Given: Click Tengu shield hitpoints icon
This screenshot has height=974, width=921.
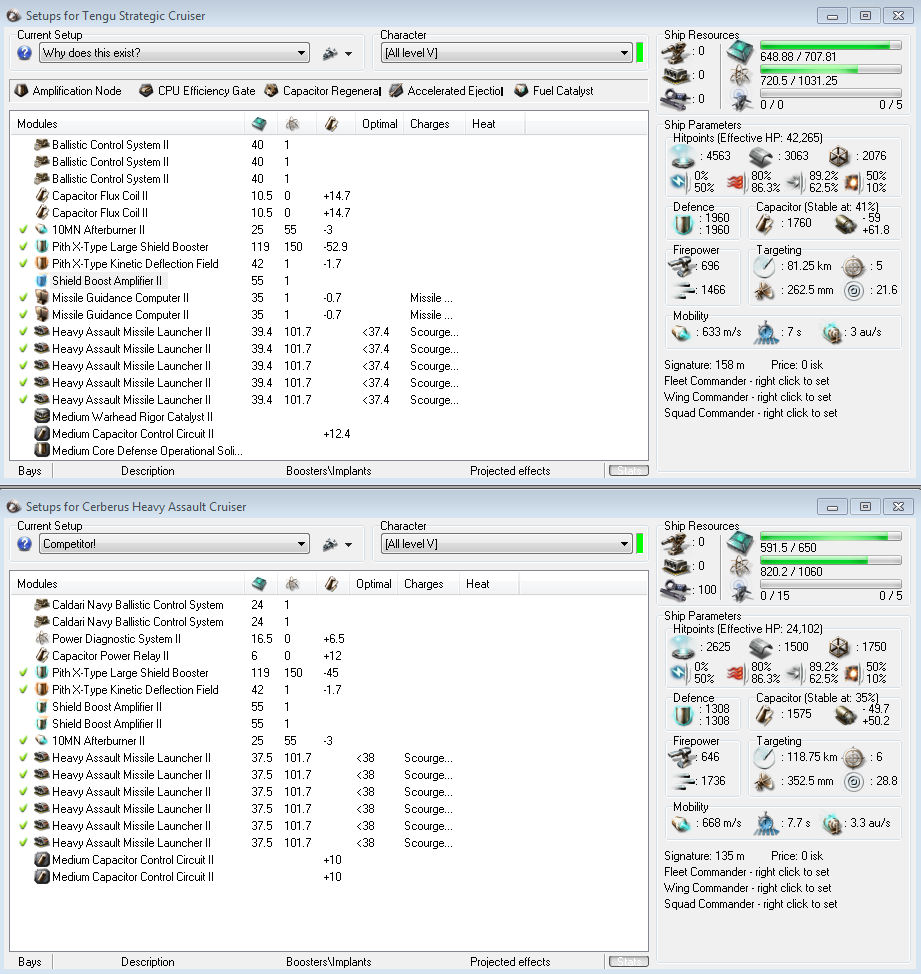Looking at the screenshot, I should [683, 156].
